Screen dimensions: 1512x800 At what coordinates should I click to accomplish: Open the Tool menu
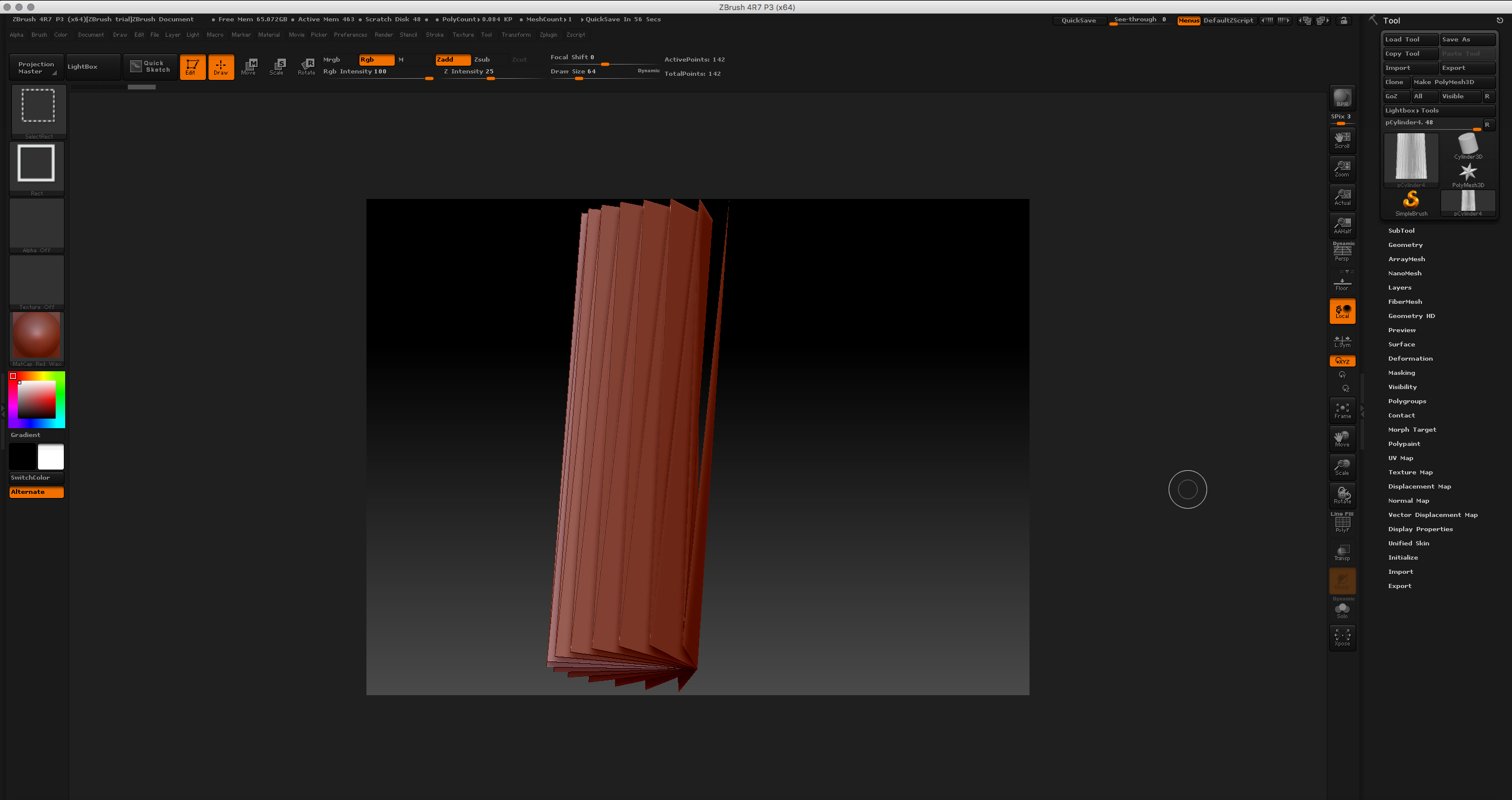coord(487,34)
